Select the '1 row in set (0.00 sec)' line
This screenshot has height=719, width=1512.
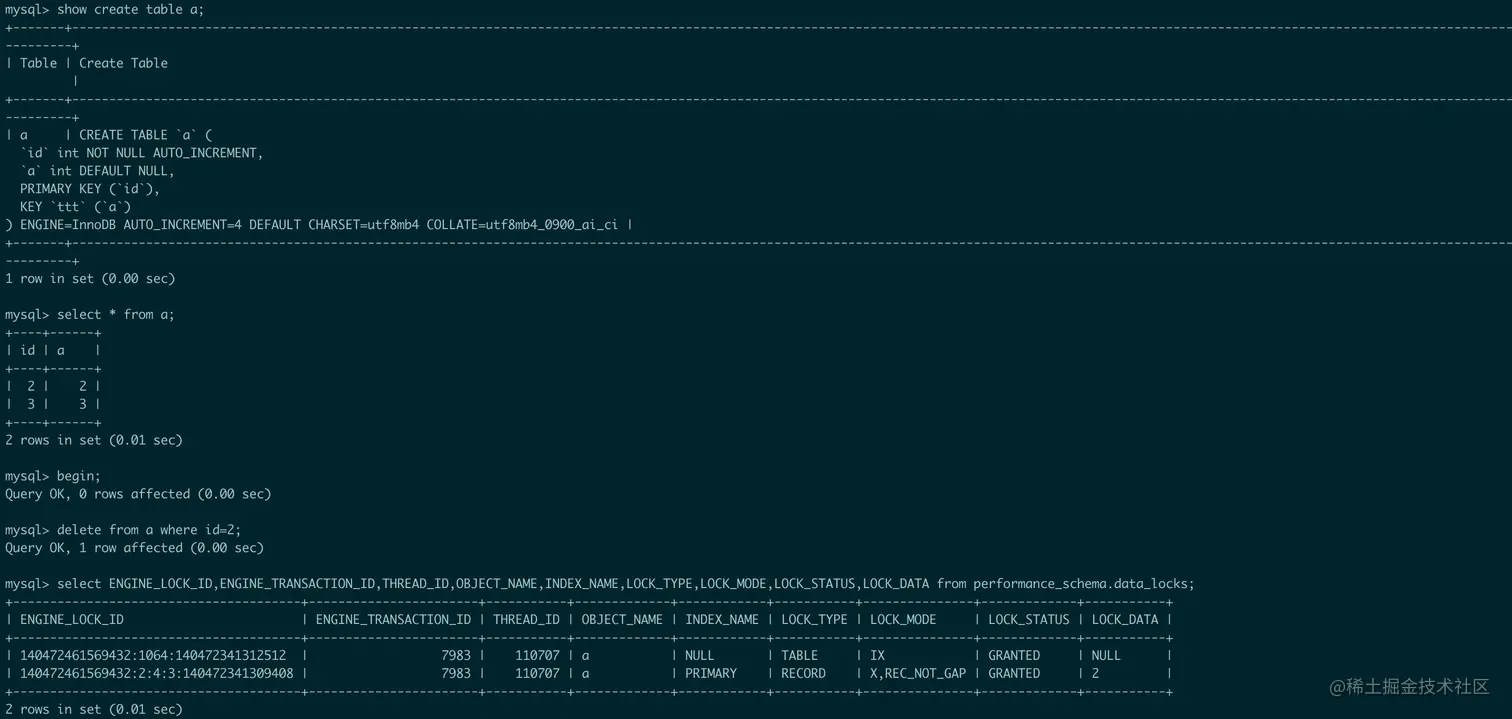(90, 279)
